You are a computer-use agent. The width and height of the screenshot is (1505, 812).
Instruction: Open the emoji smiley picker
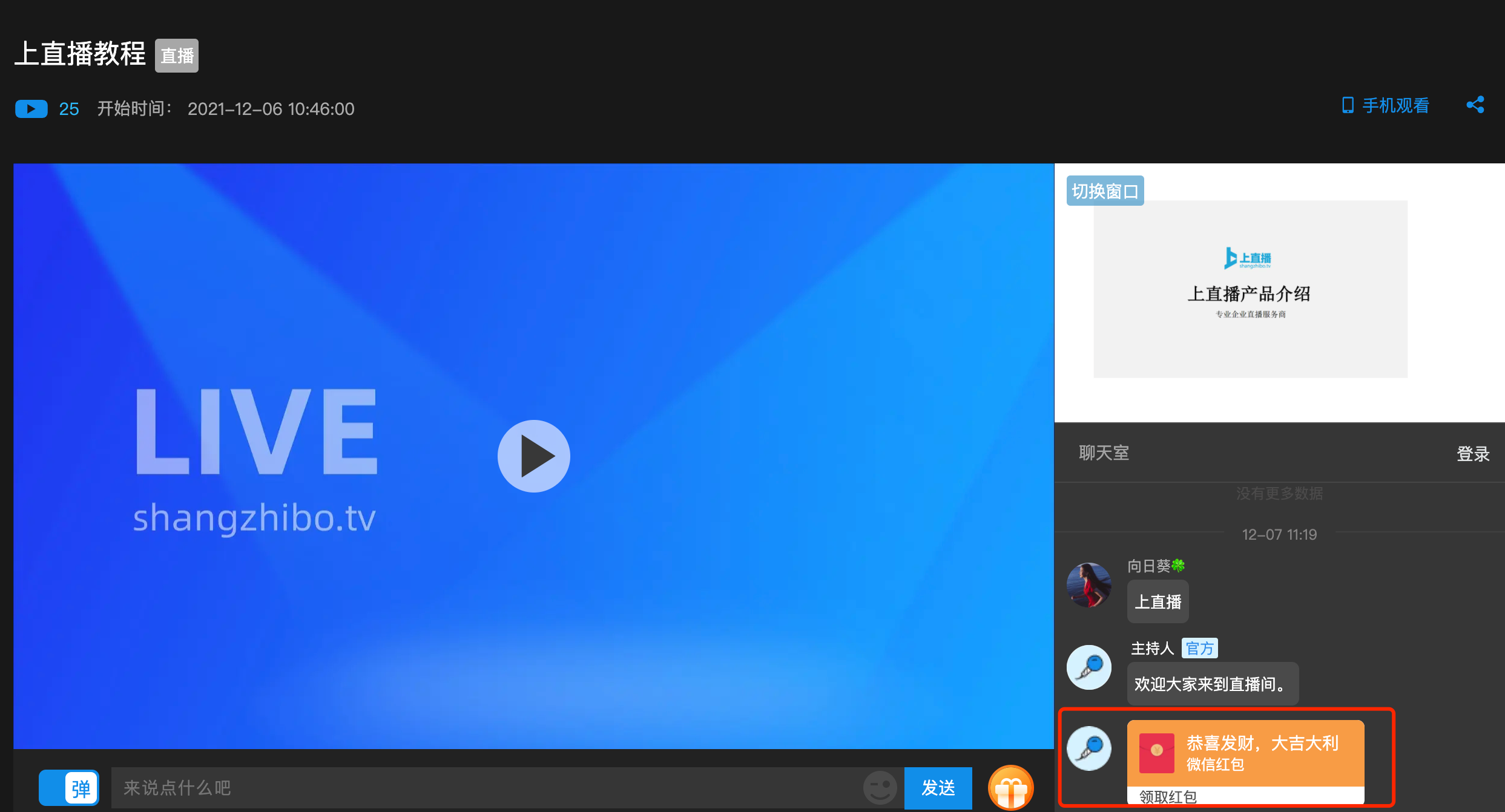coord(880,788)
